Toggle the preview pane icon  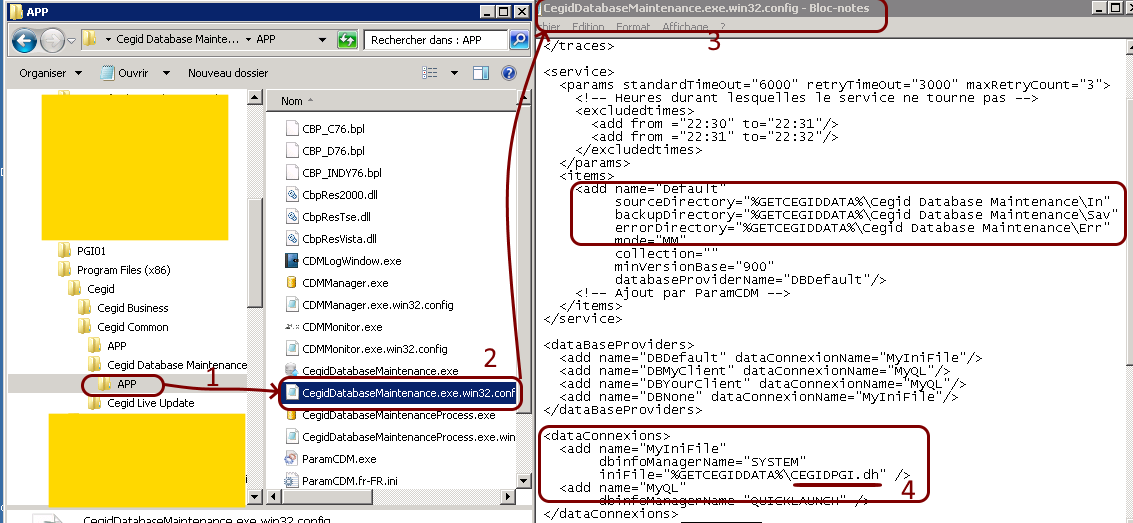pyautogui.click(x=481, y=73)
